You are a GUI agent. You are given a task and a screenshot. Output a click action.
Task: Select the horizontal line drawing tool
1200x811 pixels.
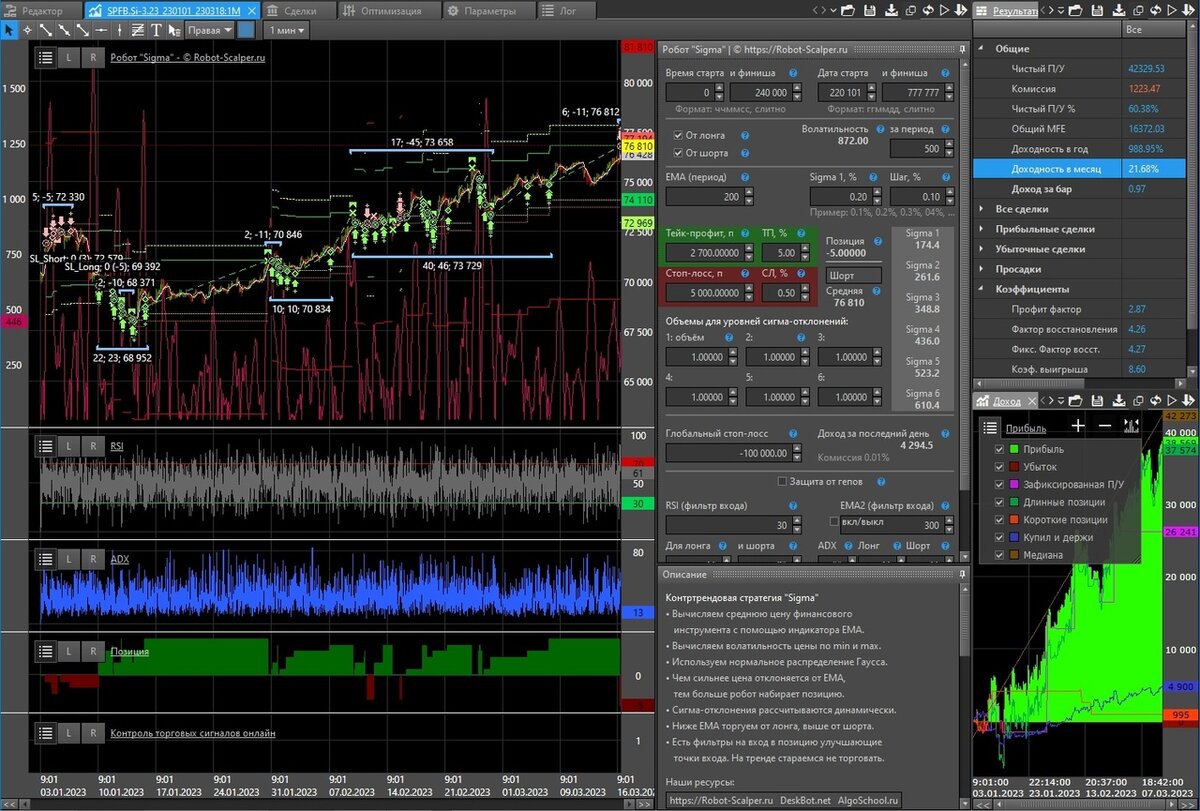tap(101, 30)
